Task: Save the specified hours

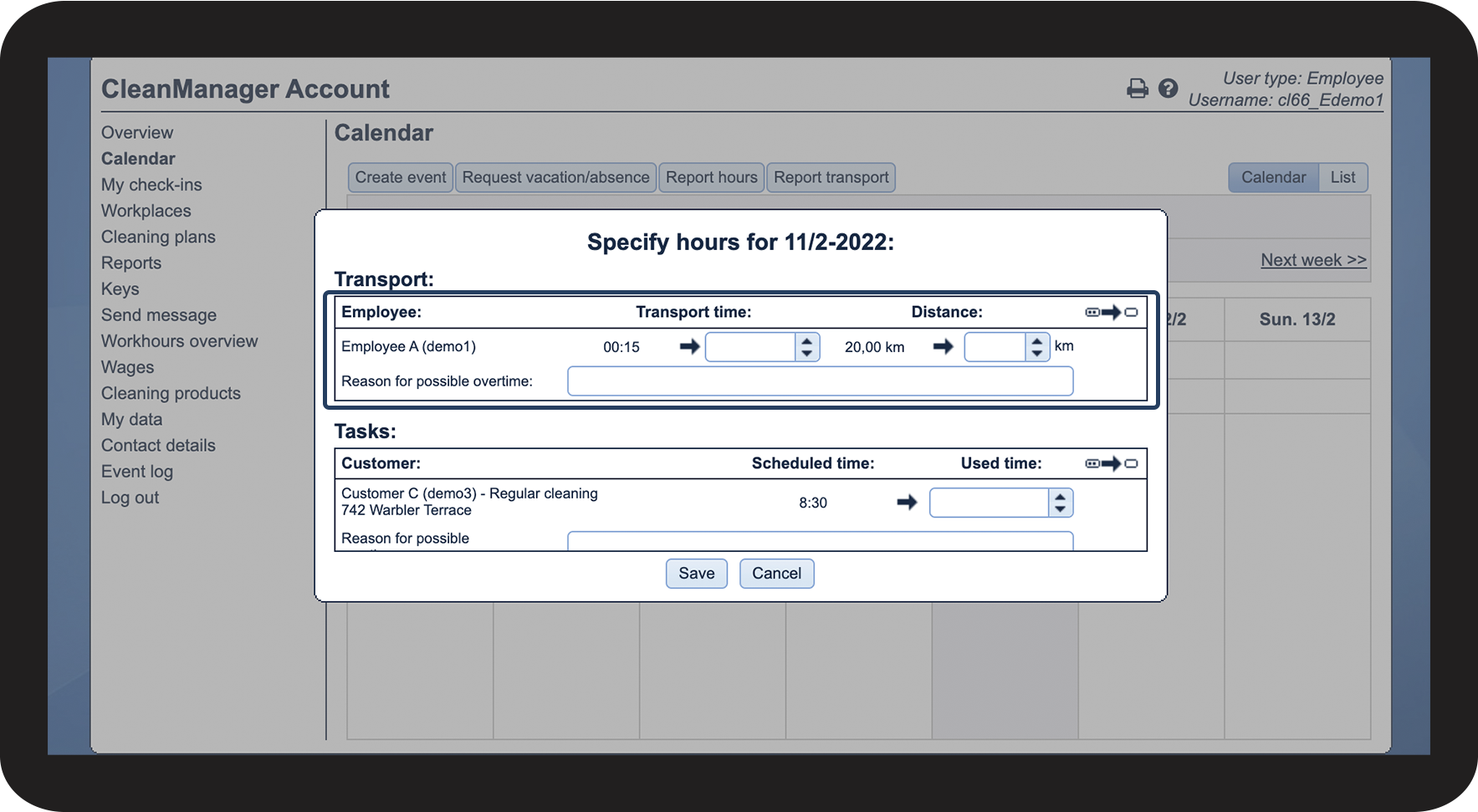Action: tap(696, 574)
